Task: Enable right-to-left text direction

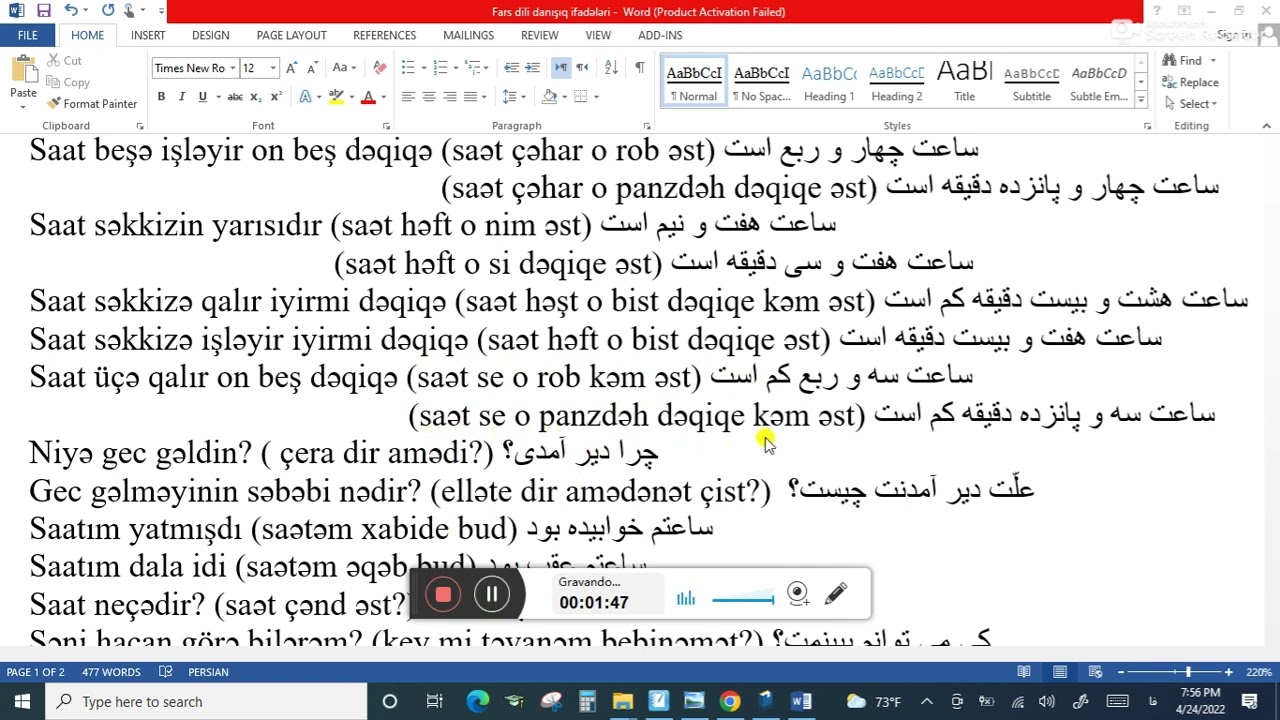Action: (x=582, y=68)
